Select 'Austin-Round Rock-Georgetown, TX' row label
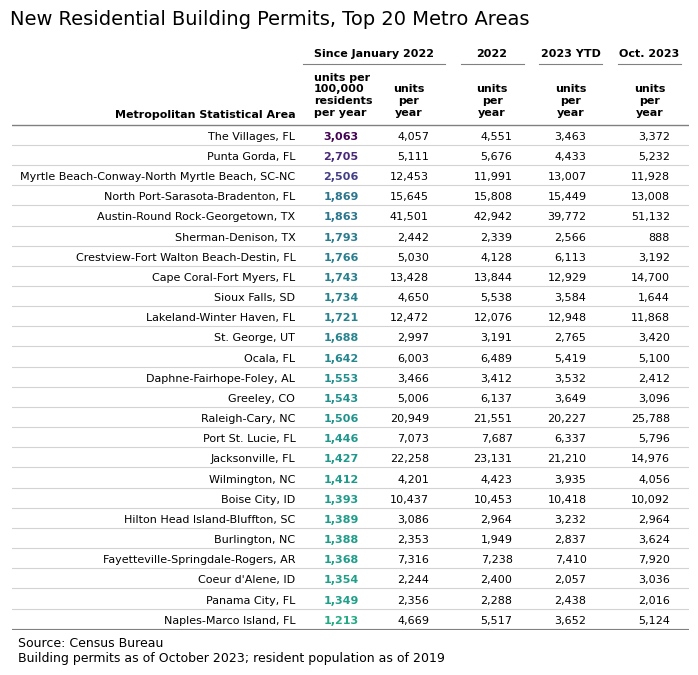Image resolution: width=698 pixels, height=675 pixels. pos(196,216)
